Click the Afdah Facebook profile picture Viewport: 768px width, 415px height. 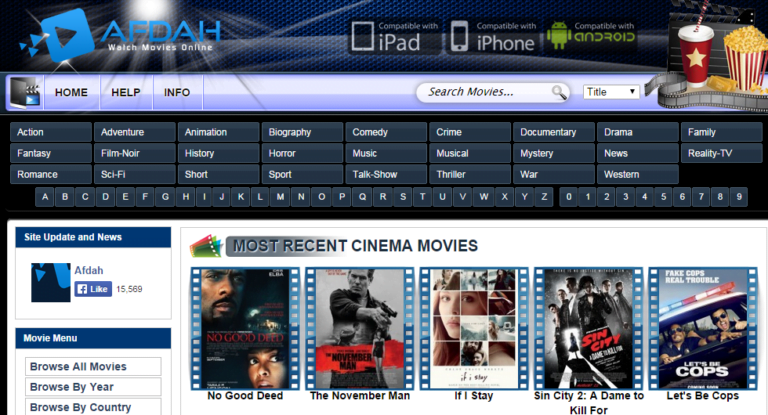coord(50,282)
